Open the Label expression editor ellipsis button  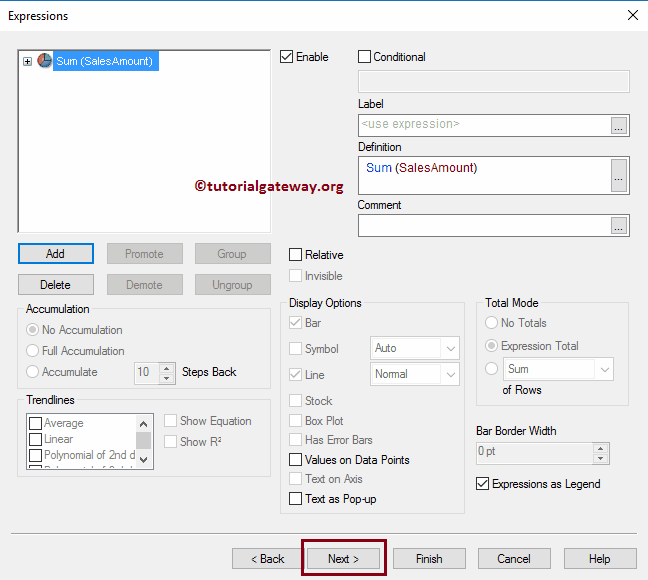[619, 126]
